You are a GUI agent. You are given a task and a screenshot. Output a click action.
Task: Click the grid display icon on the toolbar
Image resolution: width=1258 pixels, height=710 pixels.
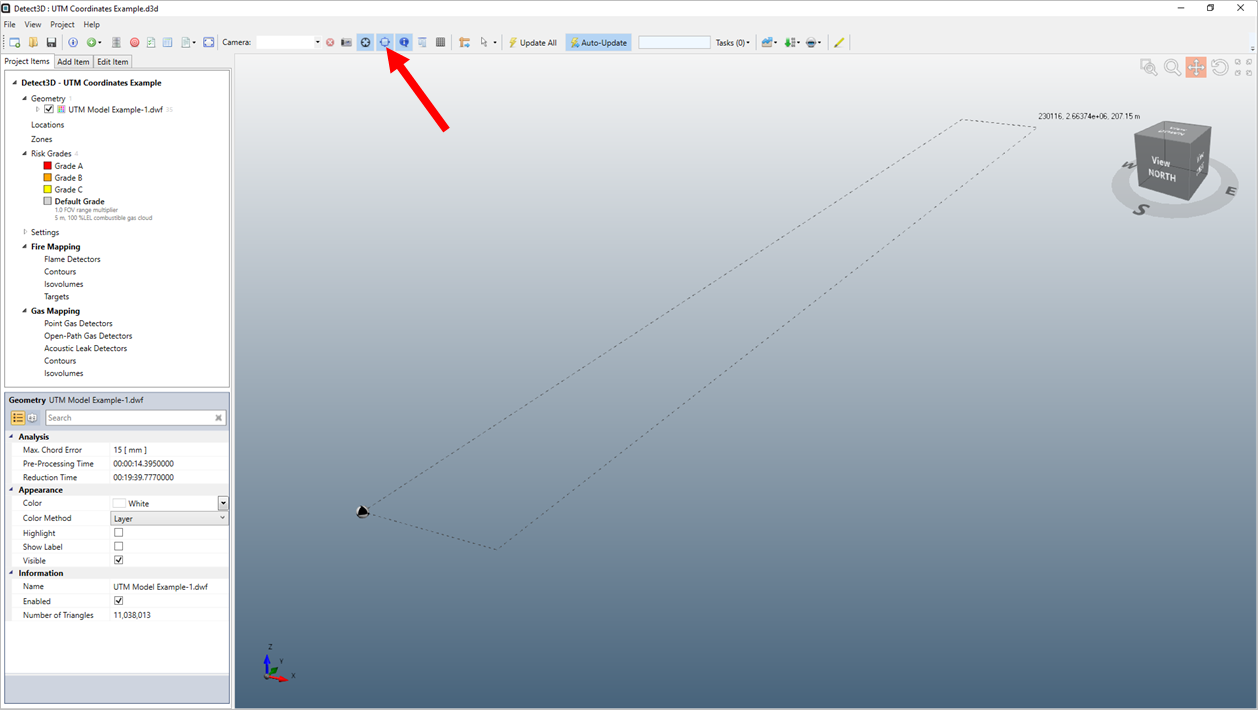[x=440, y=42]
